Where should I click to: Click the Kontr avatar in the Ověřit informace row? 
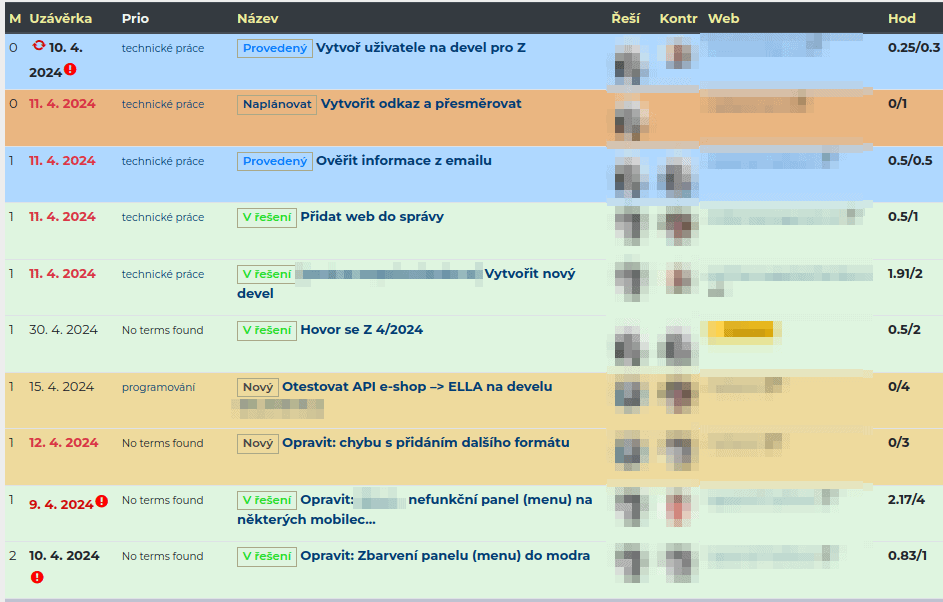coord(679,175)
